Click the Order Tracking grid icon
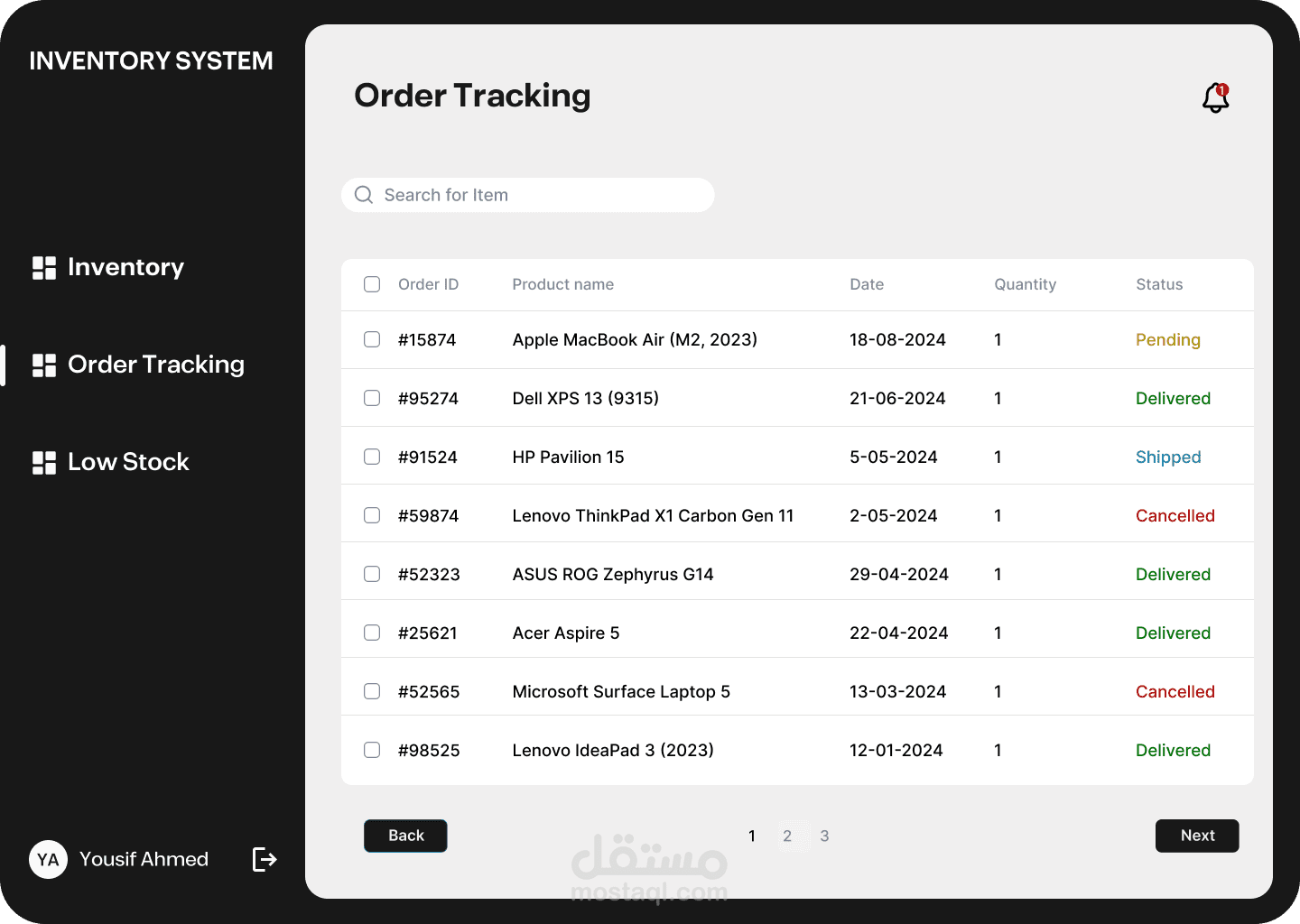Viewport: 1300px width, 924px height. click(44, 365)
